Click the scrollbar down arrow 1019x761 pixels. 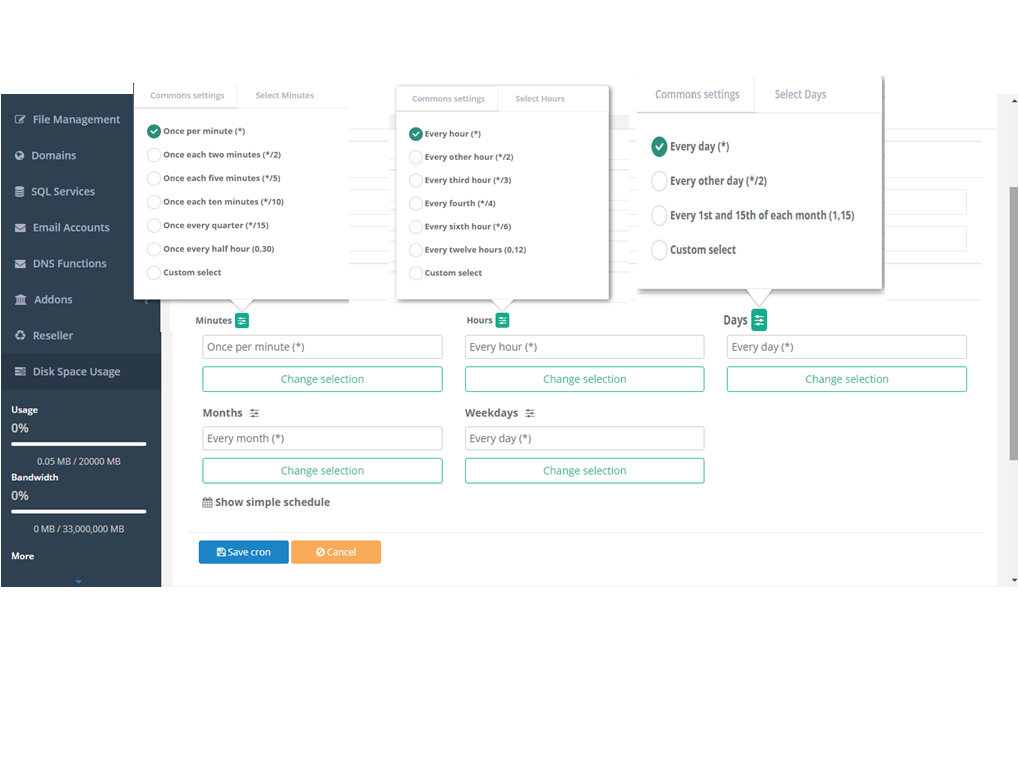(x=1014, y=580)
